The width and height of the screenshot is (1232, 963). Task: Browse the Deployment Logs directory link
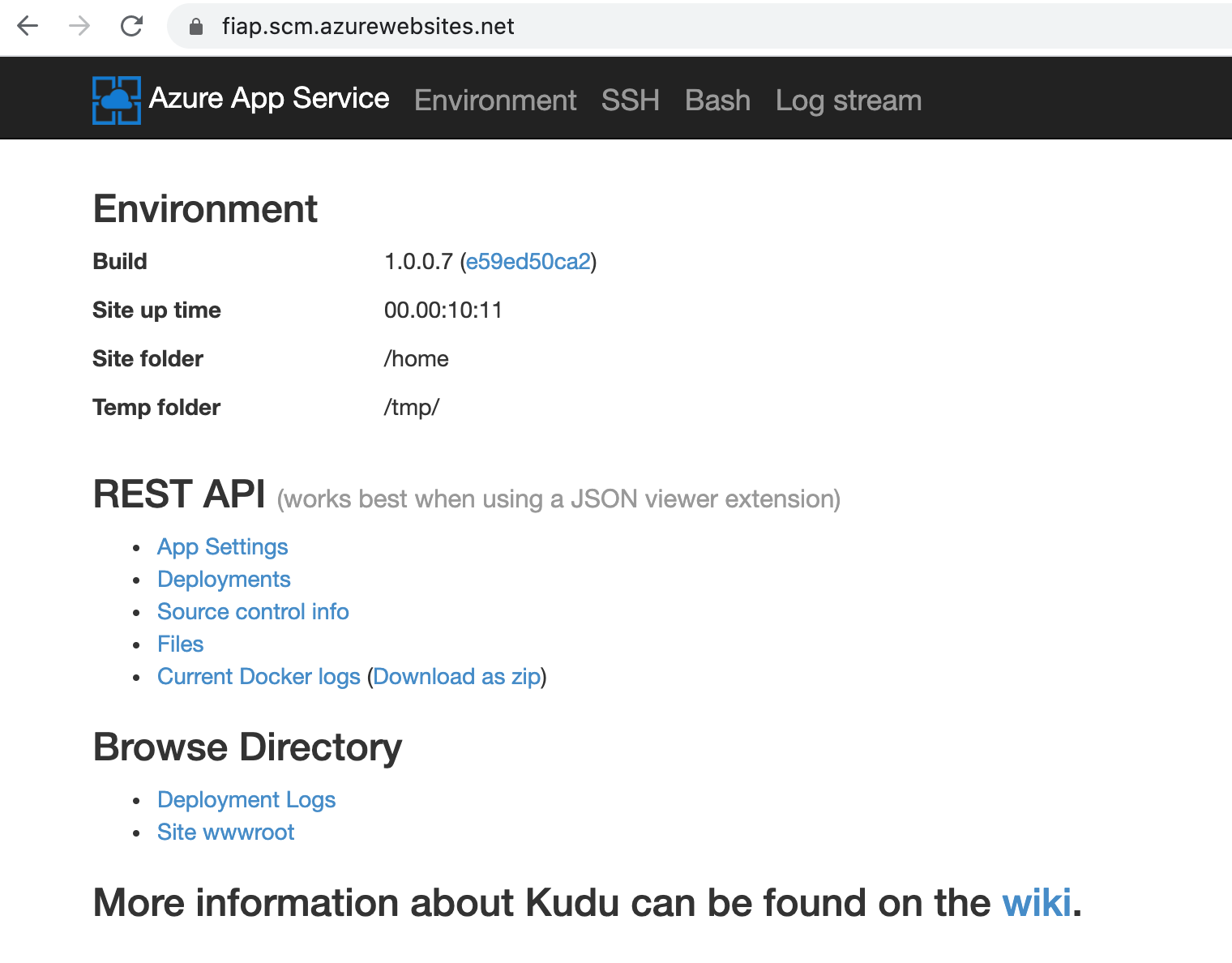click(246, 800)
